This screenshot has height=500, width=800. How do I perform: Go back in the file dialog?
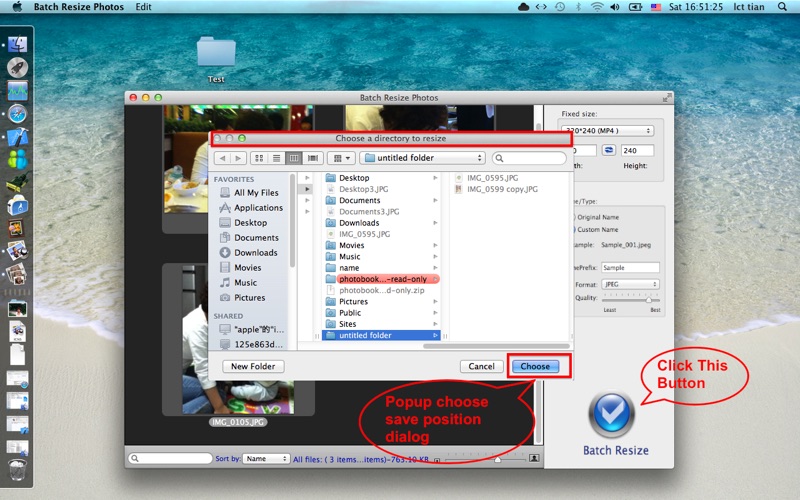(222, 158)
